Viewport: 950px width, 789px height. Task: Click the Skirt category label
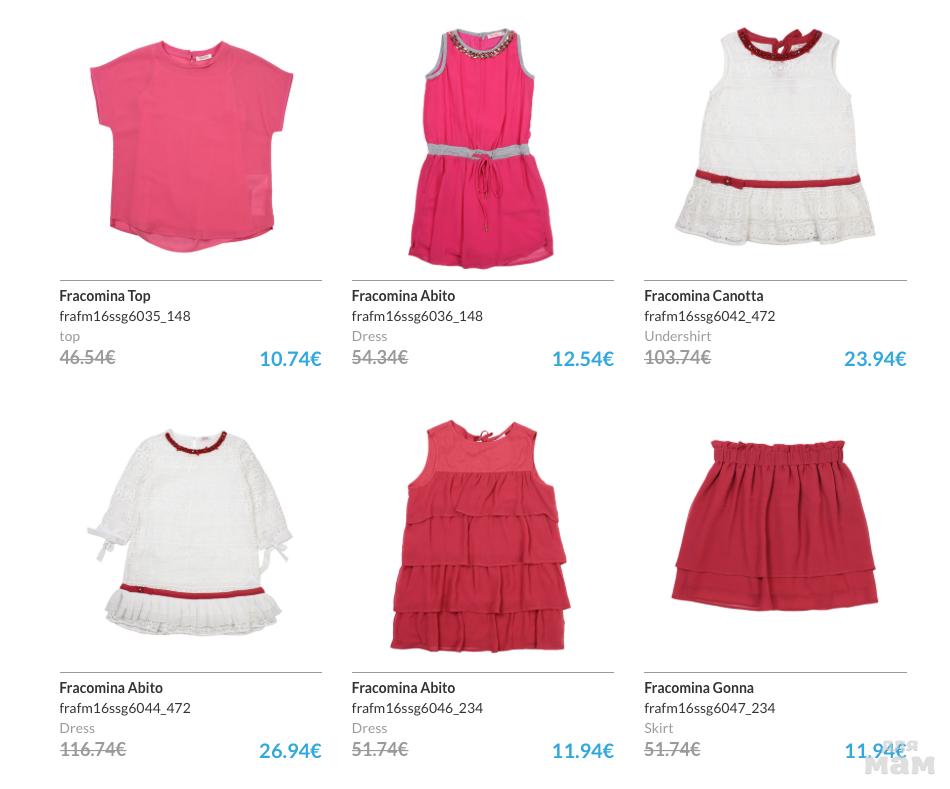coord(659,728)
